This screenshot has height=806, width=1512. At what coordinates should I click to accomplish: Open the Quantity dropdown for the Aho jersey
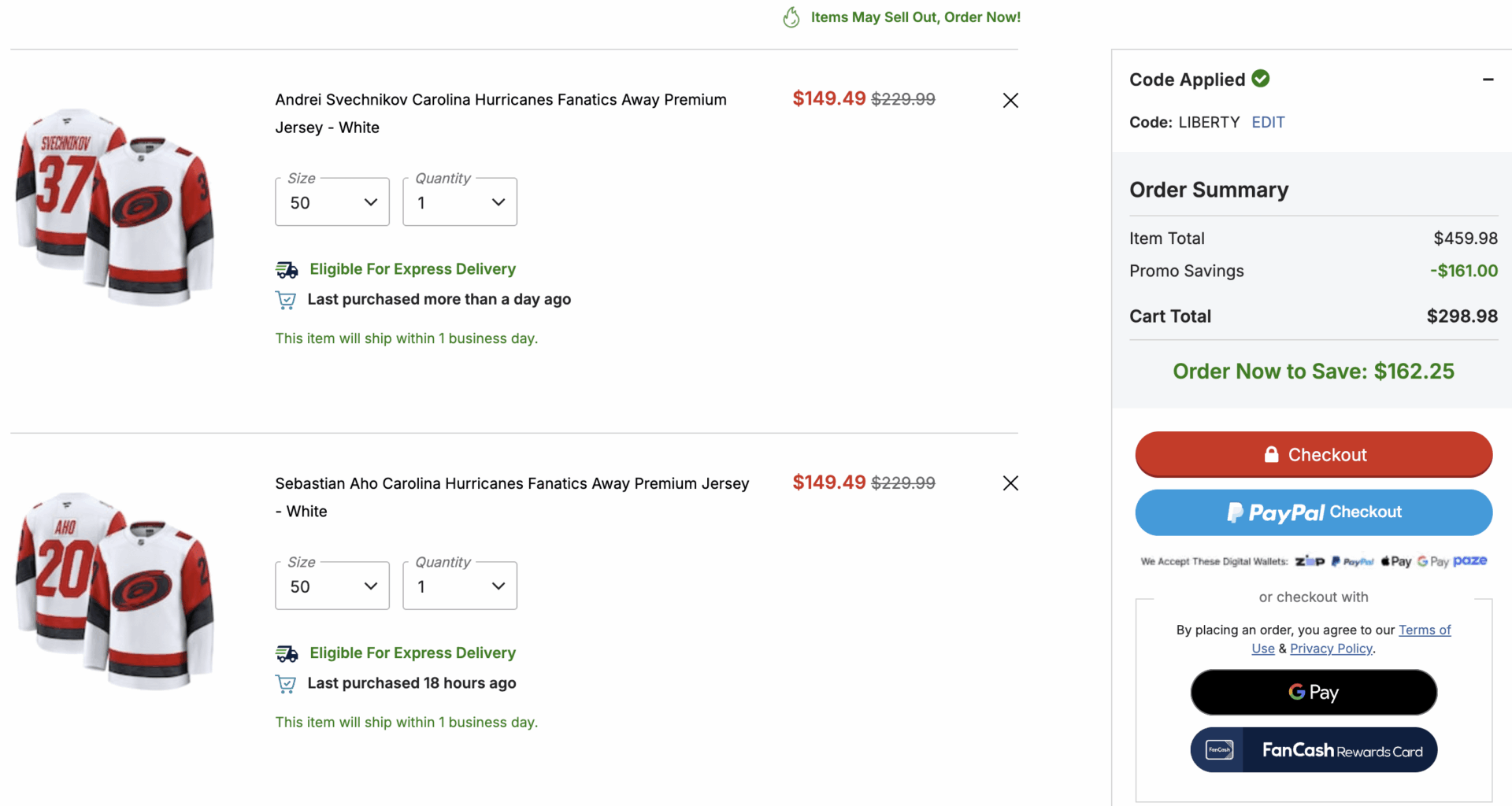pyautogui.click(x=459, y=586)
